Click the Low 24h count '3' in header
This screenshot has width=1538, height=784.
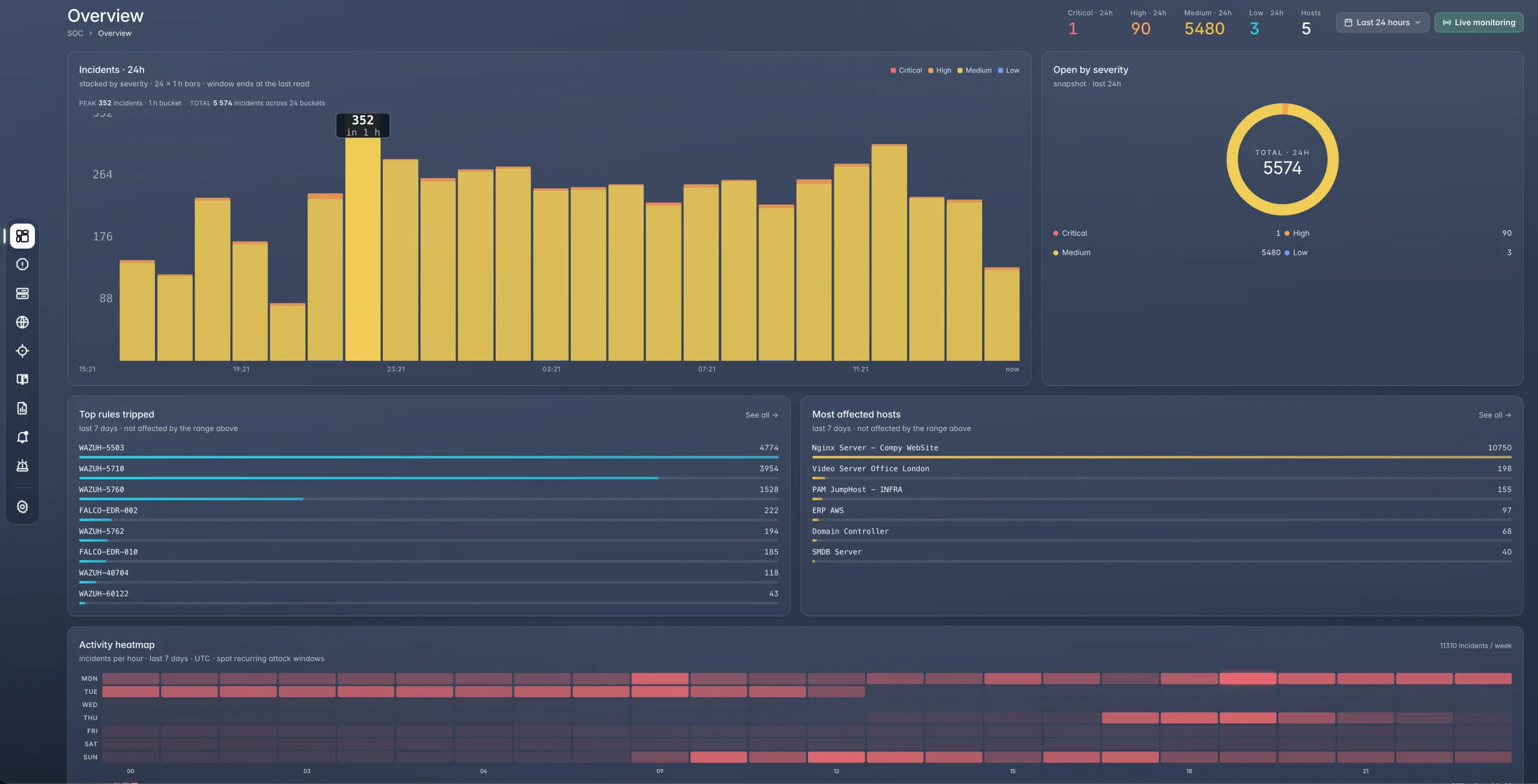tap(1254, 29)
